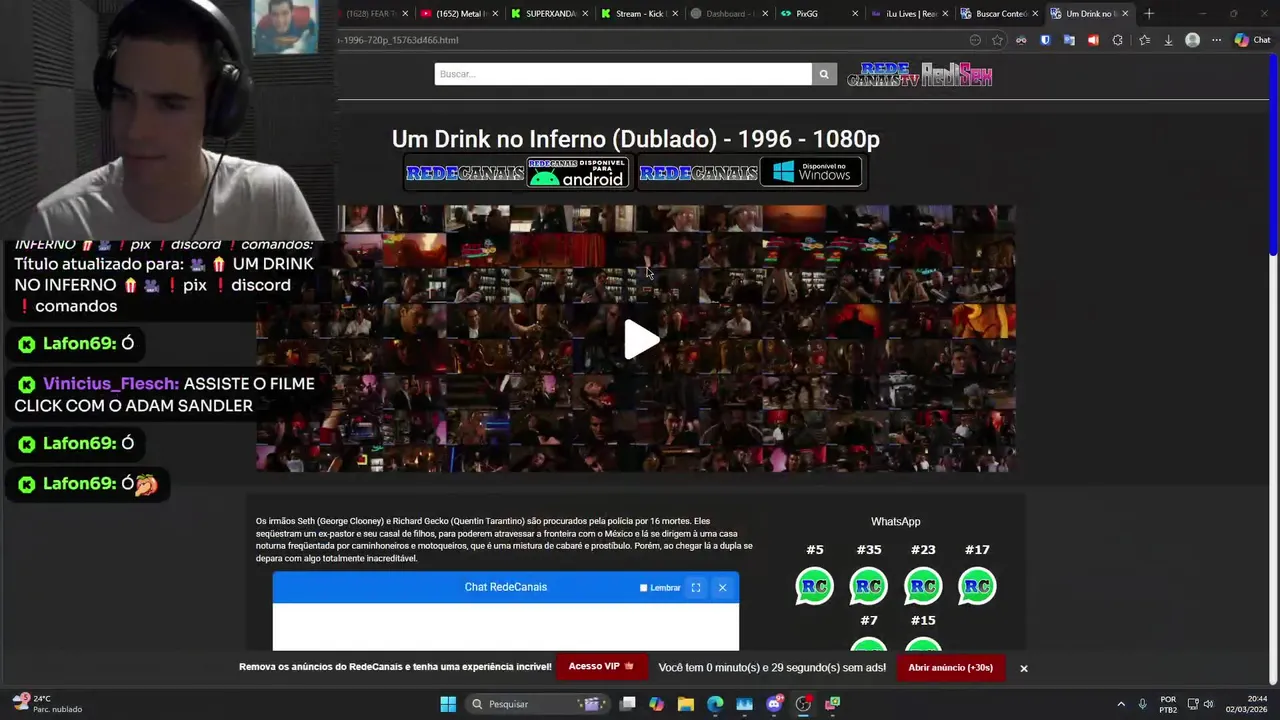Screen dimensions: 1280x720
Task: Open WhatsApp group #5 icon
Action: click(814, 586)
